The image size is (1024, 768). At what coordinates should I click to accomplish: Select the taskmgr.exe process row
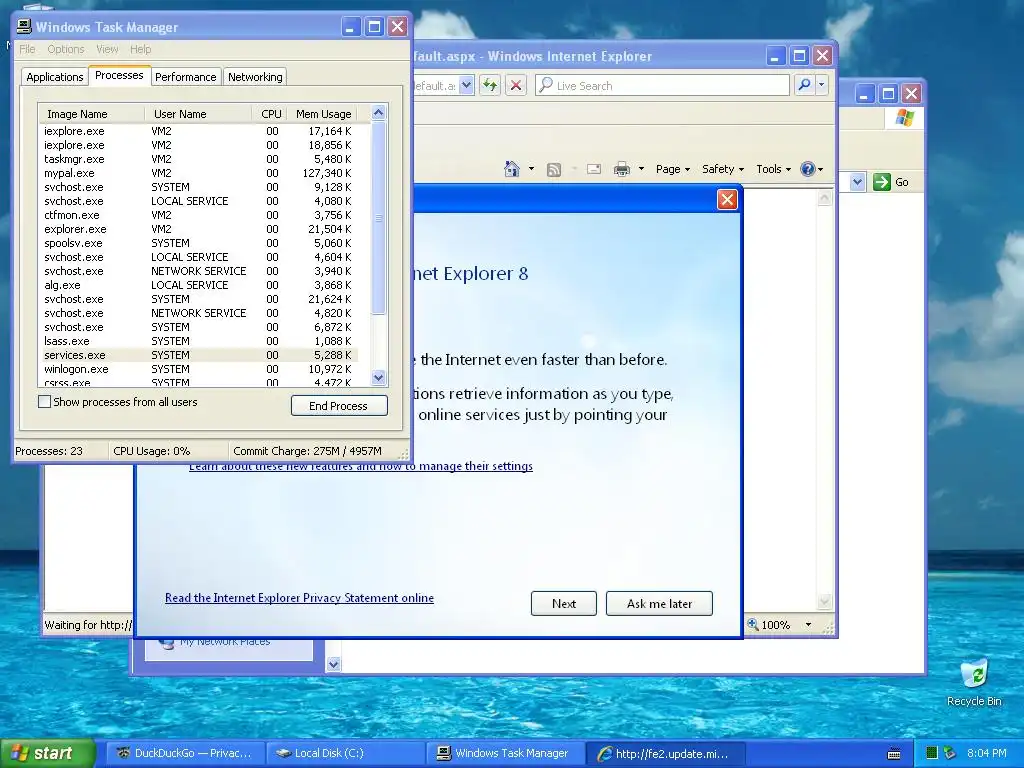coord(199,159)
